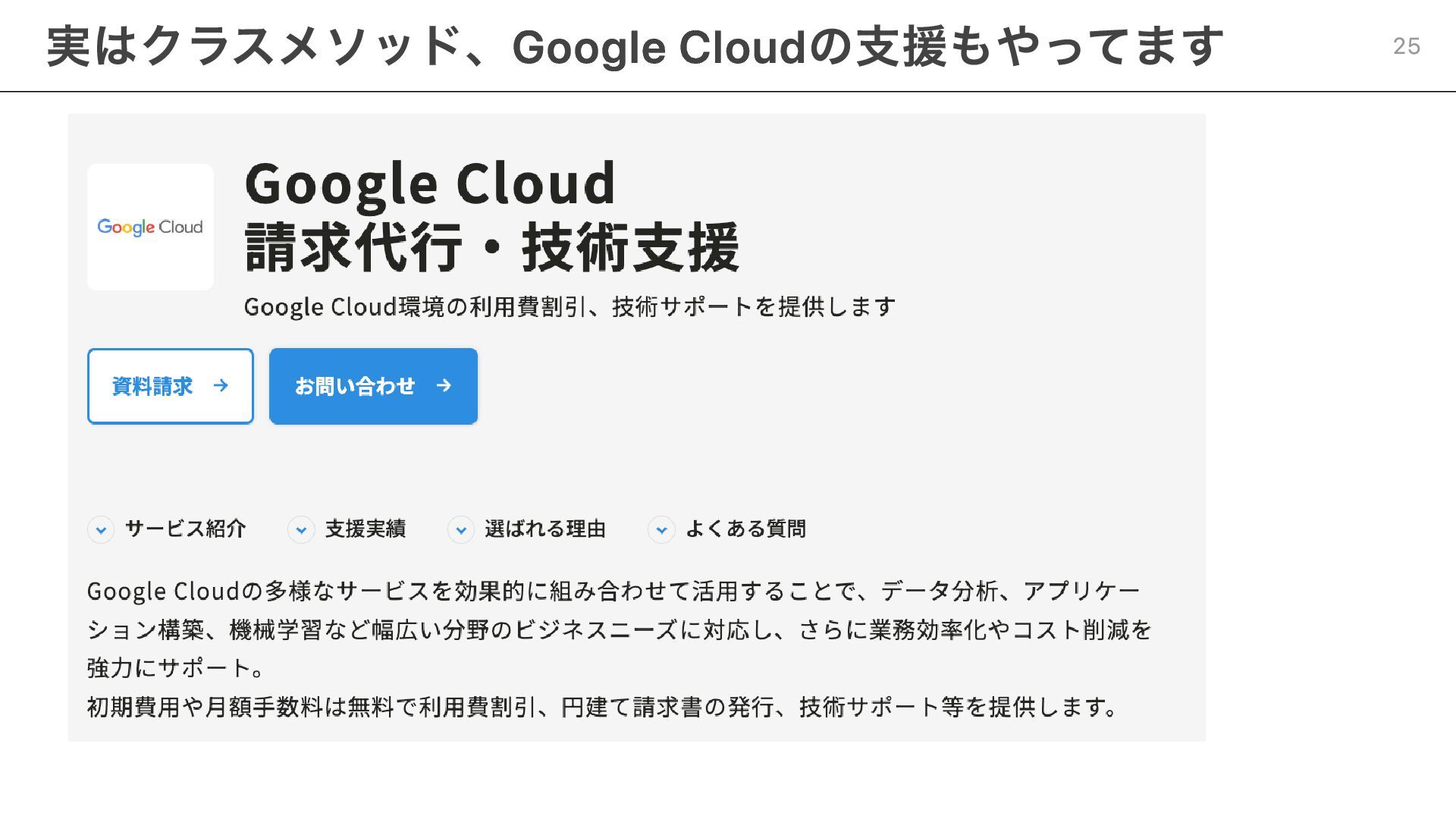Screen dimensions: 1456x819
Task: Click the heading 請求代行・技術支援
Action: 492,247
